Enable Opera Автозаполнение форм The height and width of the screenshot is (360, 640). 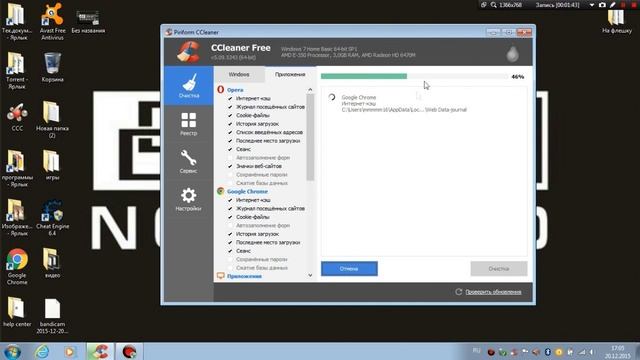click(x=230, y=158)
